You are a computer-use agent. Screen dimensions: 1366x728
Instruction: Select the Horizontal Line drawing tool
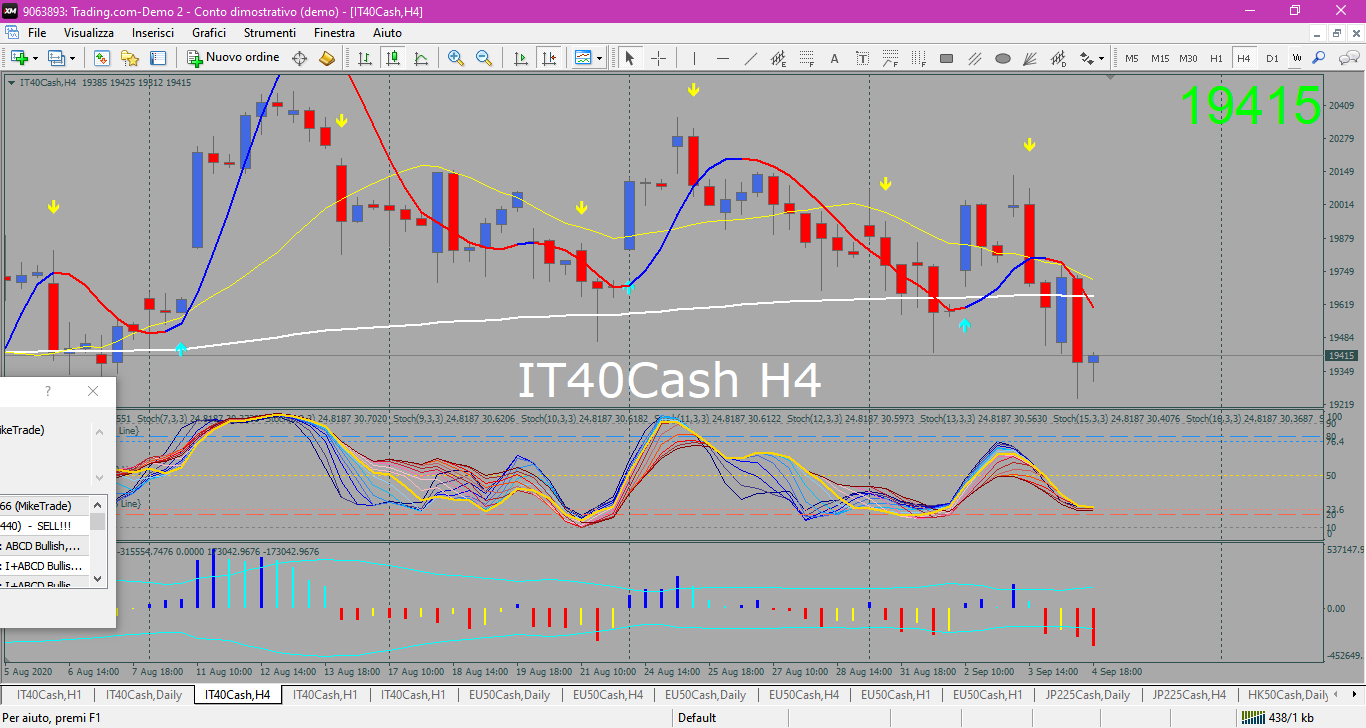(x=723, y=58)
